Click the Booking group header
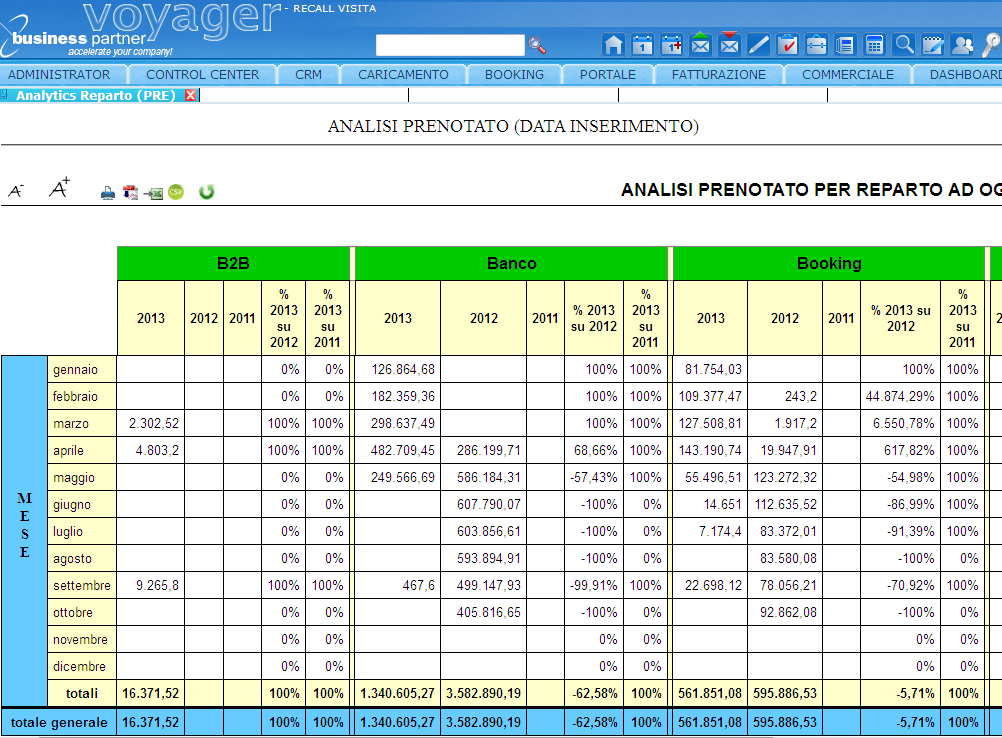The height and width of the screenshot is (738, 1002). [x=829, y=263]
